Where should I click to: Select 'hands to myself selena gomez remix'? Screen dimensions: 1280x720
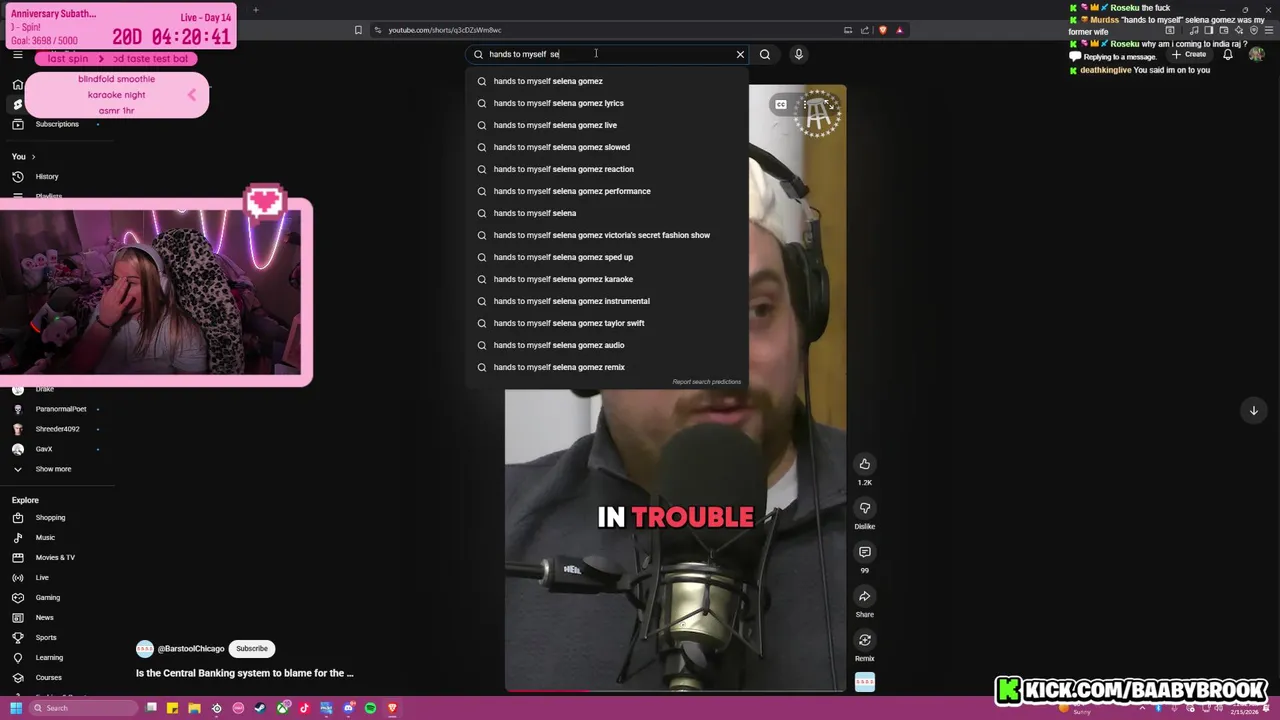(x=607, y=367)
